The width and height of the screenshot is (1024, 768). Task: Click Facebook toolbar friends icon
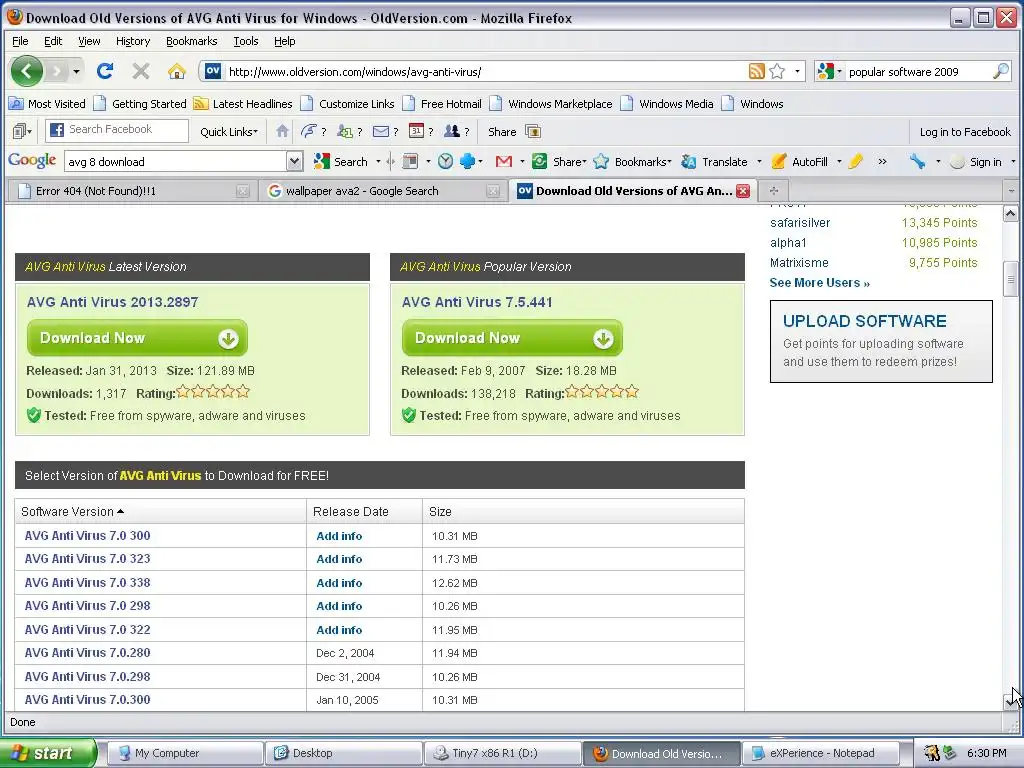(x=452, y=131)
